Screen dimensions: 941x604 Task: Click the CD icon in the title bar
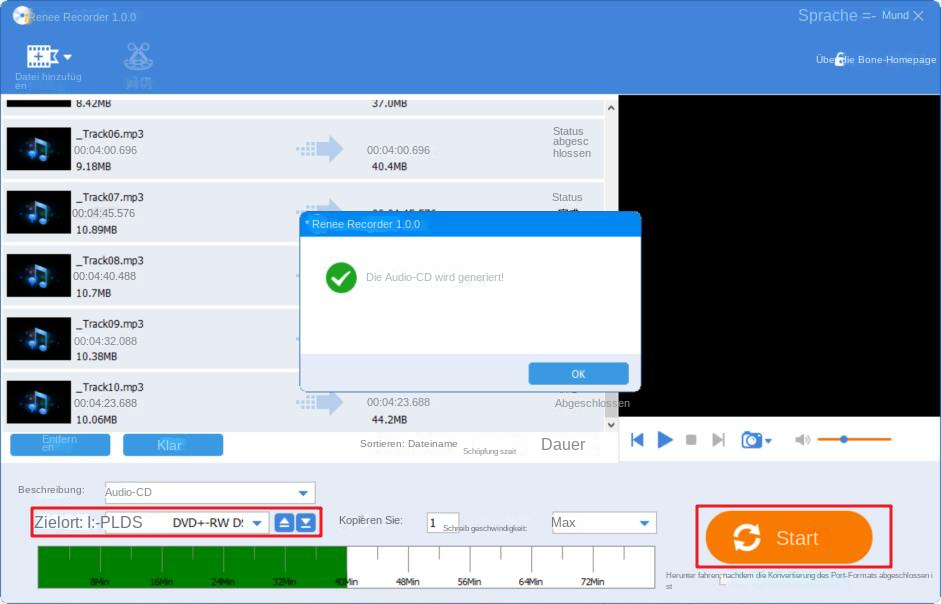click(x=21, y=15)
